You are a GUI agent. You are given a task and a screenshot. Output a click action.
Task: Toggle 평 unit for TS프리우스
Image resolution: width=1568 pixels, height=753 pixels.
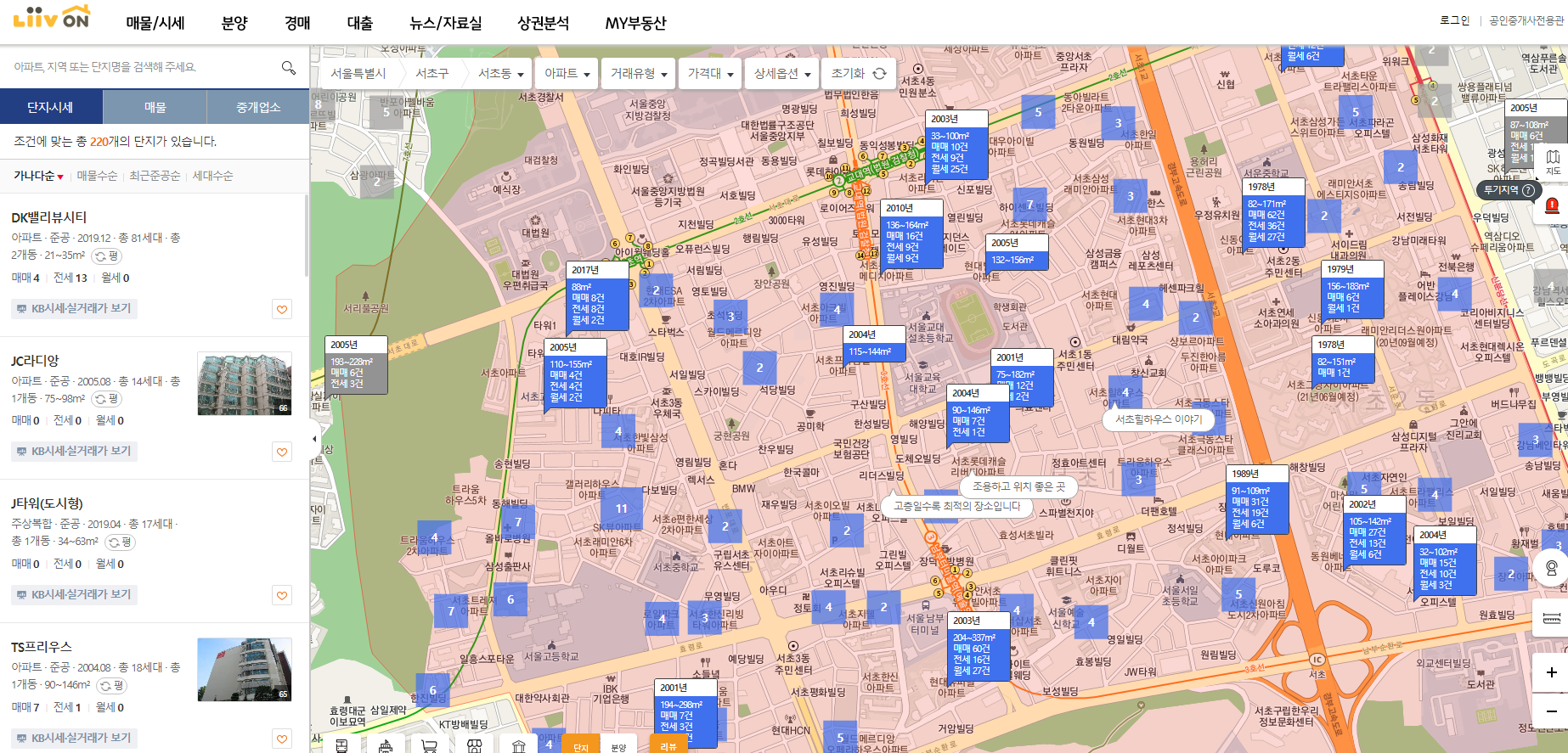111,684
